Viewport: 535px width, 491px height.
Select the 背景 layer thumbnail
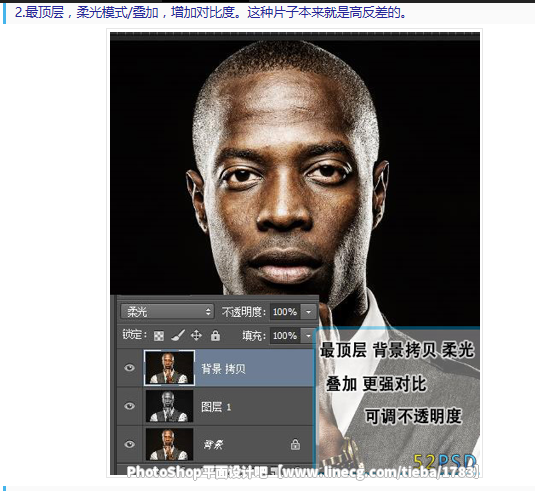point(170,444)
